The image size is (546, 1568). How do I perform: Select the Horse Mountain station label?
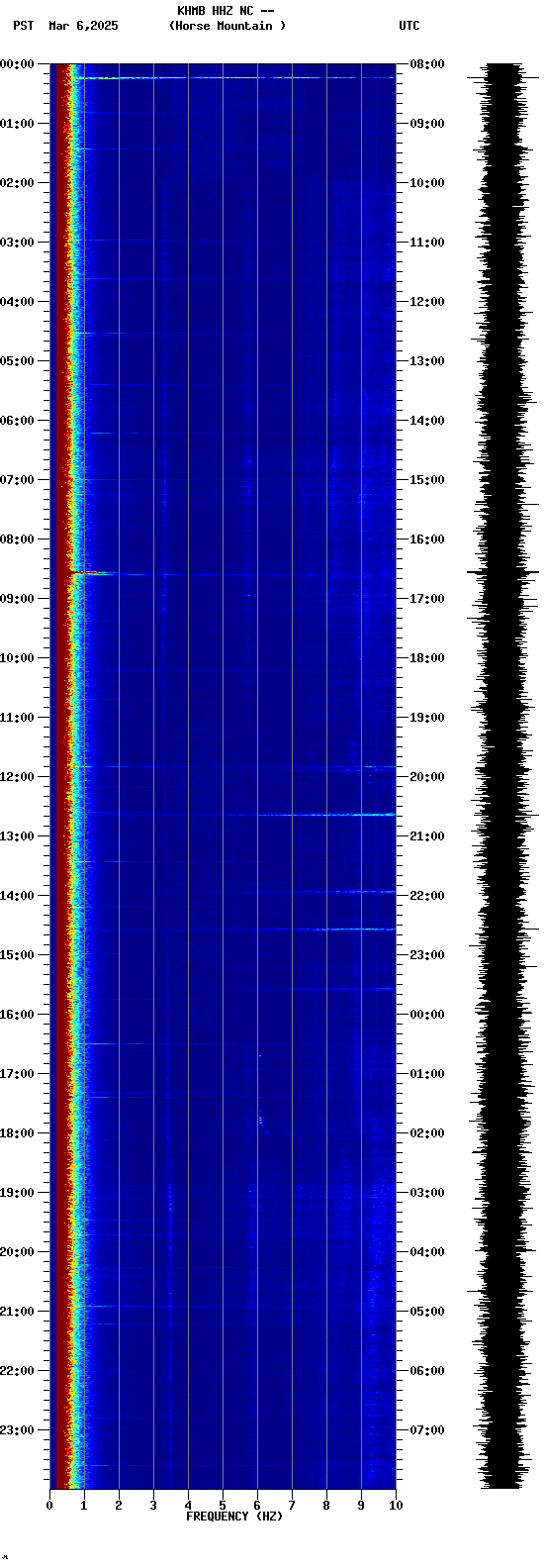pyautogui.click(x=227, y=26)
